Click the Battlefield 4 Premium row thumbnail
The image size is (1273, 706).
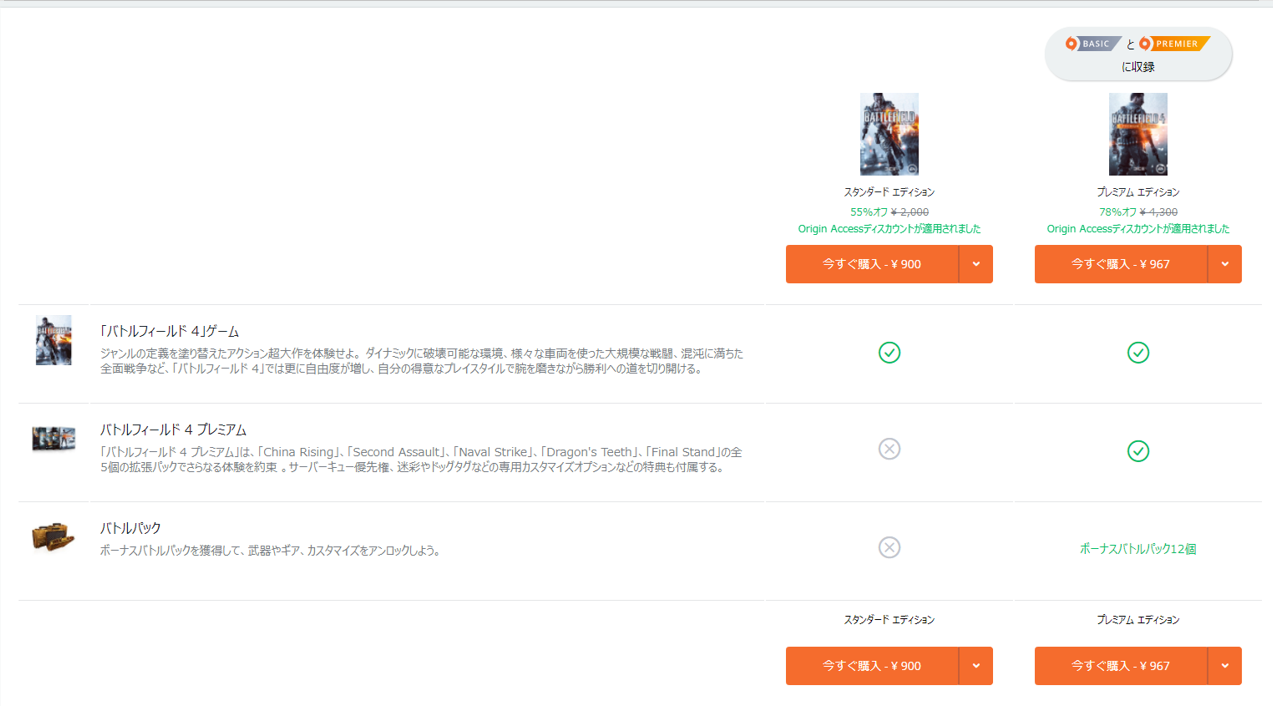(54, 439)
